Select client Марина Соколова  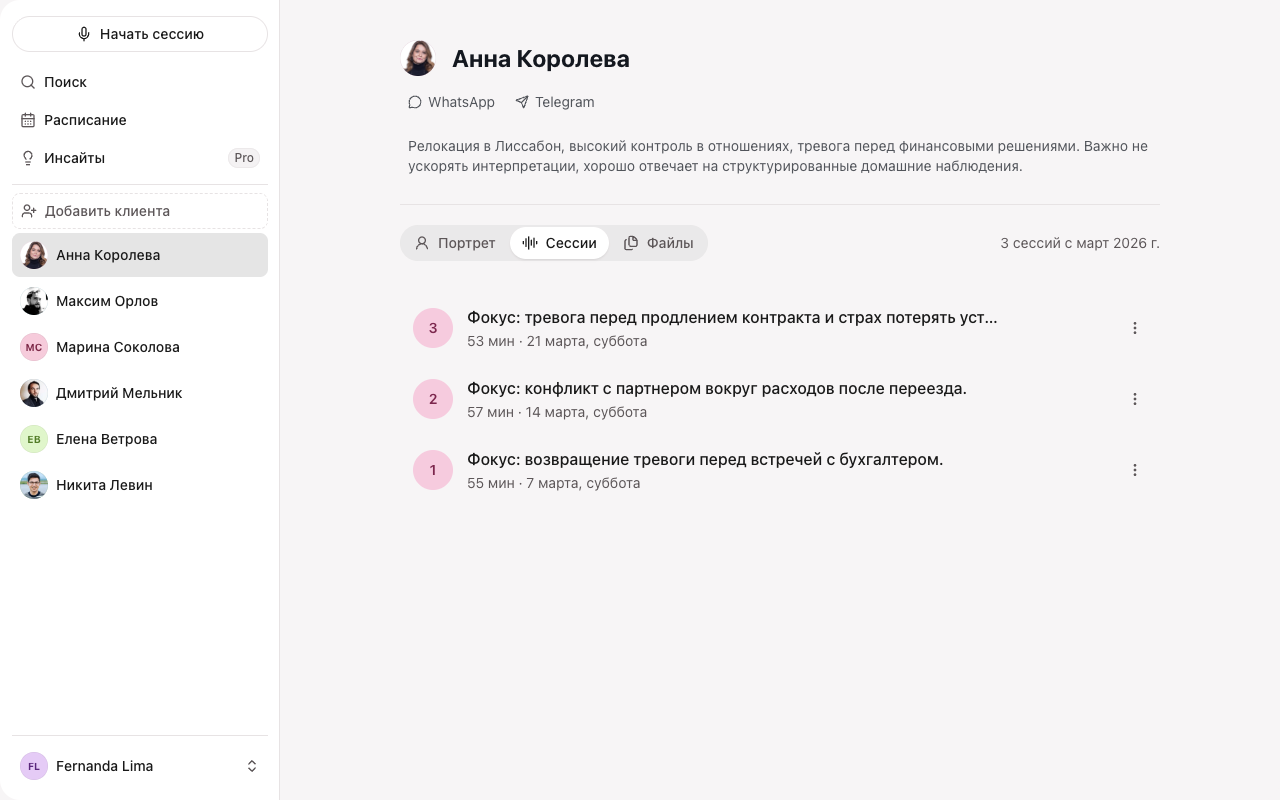140,347
